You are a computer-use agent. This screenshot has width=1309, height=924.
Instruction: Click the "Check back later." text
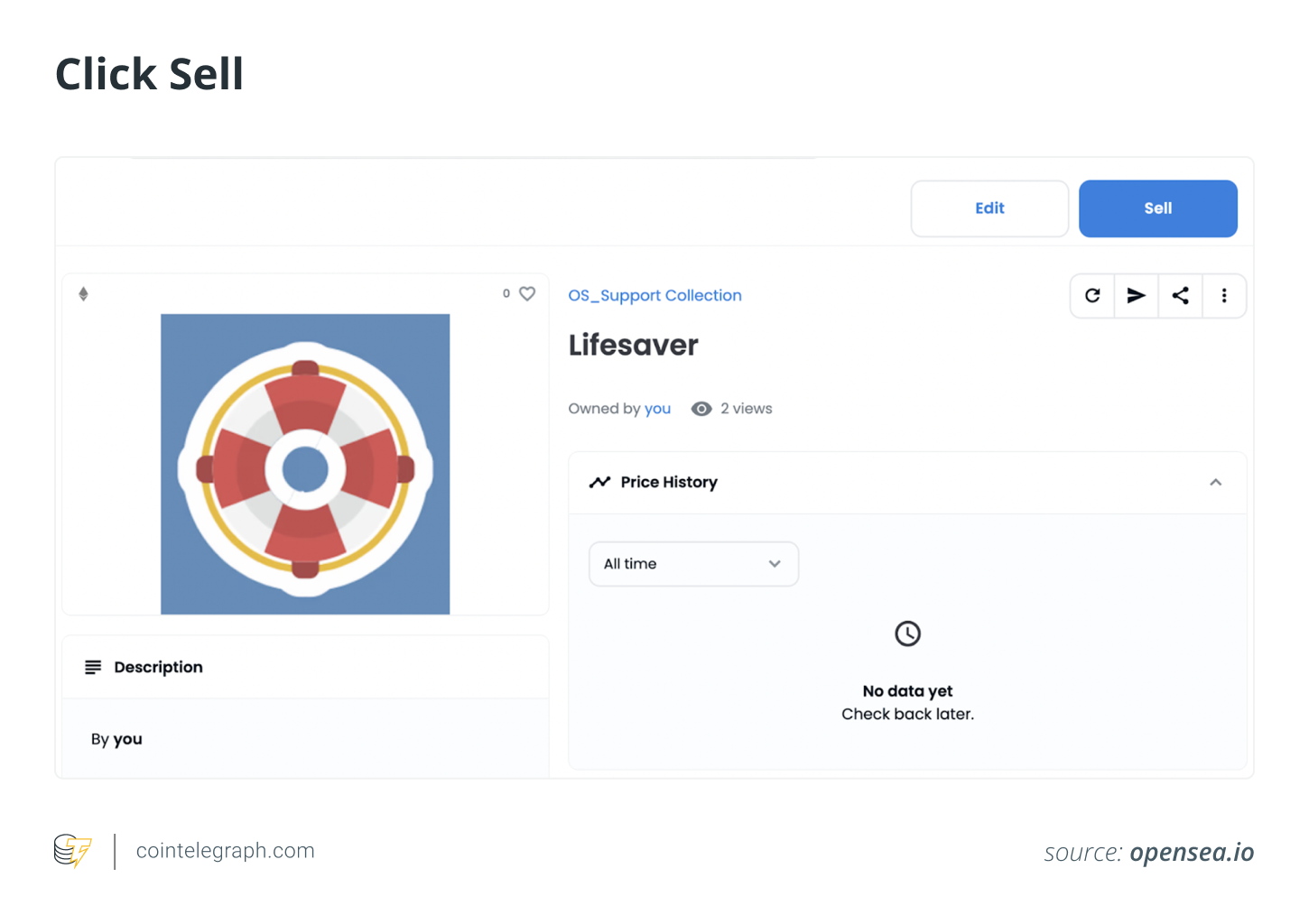pos(907,714)
